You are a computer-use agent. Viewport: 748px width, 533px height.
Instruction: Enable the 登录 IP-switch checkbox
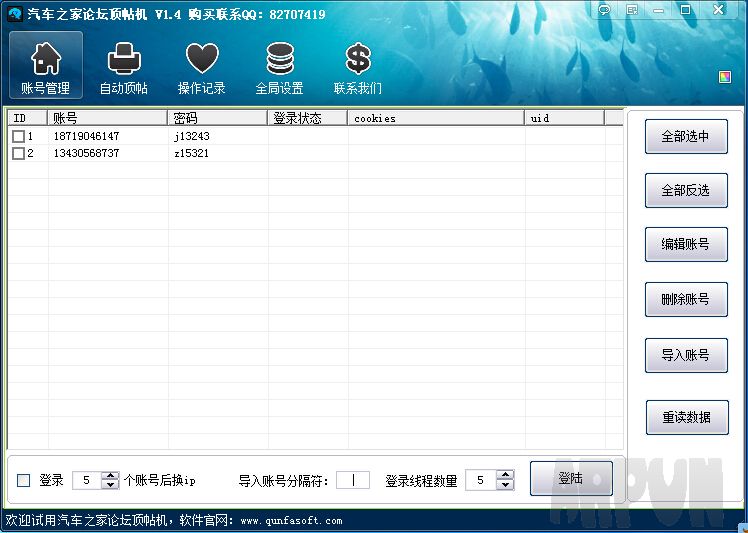[x=24, y=481]
